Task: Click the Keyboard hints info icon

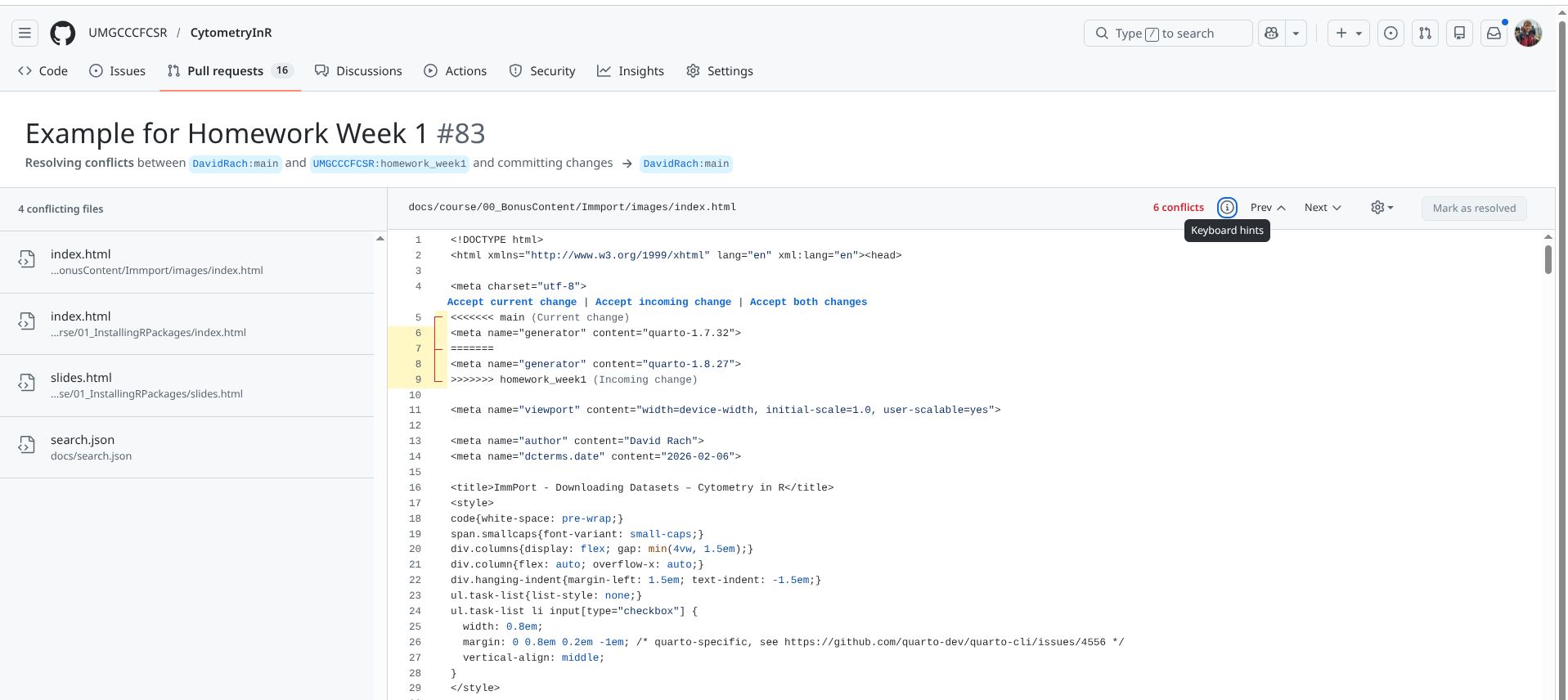Action: 1227,208
